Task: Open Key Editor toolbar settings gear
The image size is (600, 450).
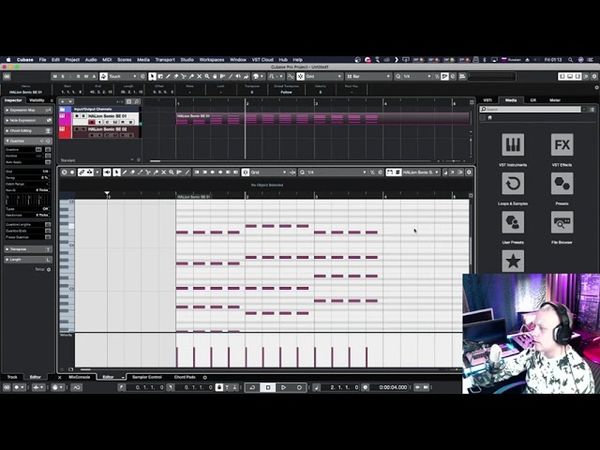Action: [469, 173]
